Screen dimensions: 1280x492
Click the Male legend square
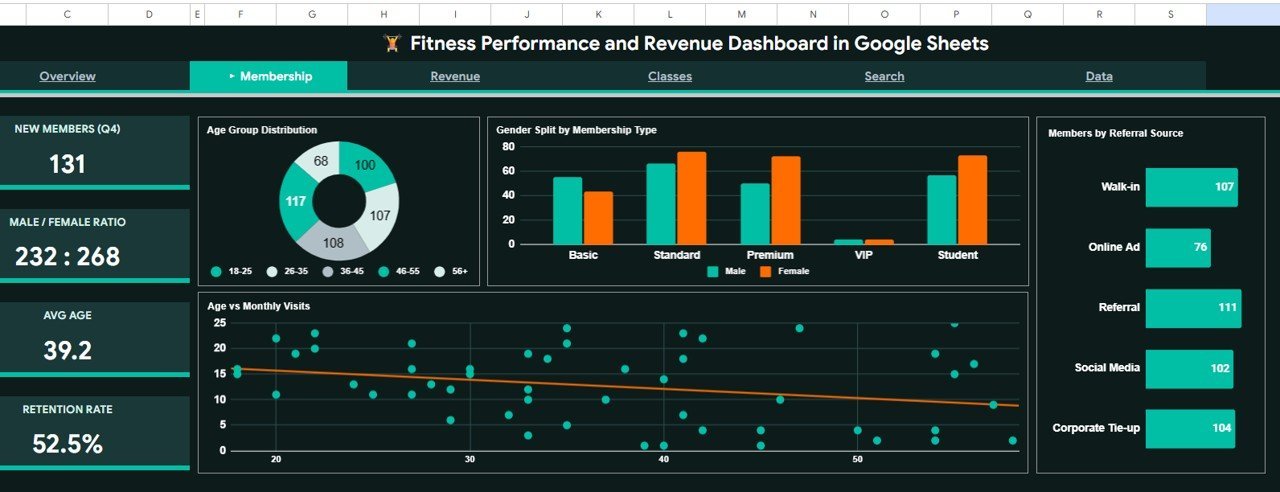(x=713, y=271)
